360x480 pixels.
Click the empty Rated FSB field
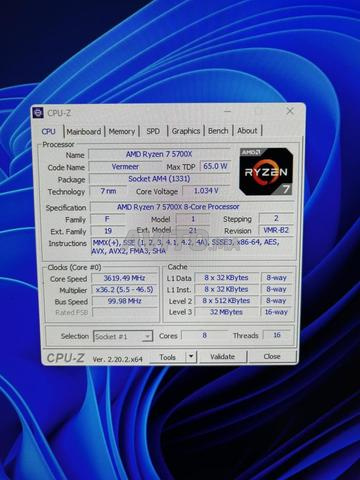125,312
